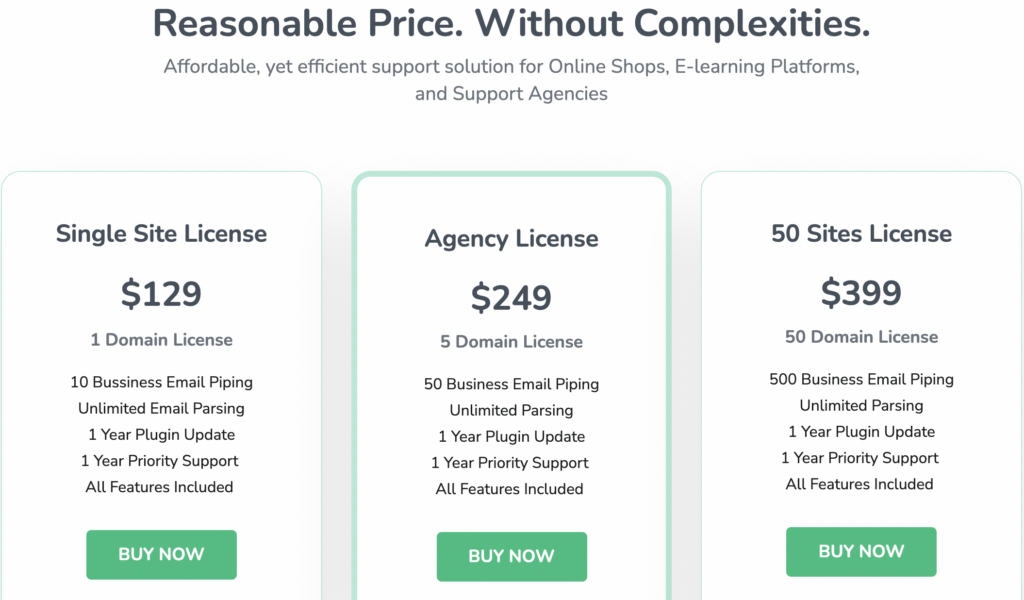Click the 10 Bussiness Email Piping feature
The height and width of the screenshot is (600, 1024).
(161, 382)
